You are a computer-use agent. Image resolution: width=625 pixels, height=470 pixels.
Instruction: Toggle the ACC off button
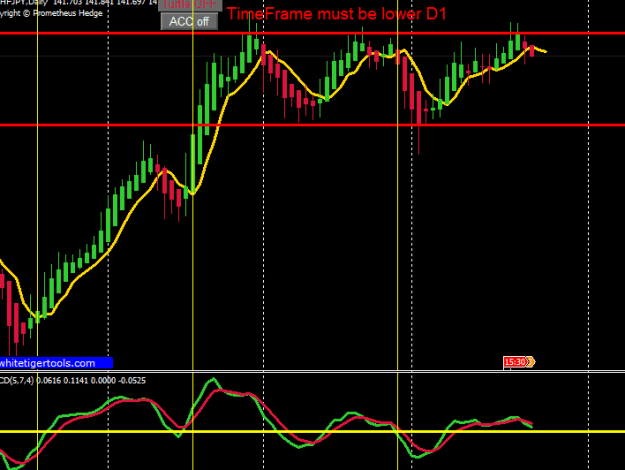(189, 22)
